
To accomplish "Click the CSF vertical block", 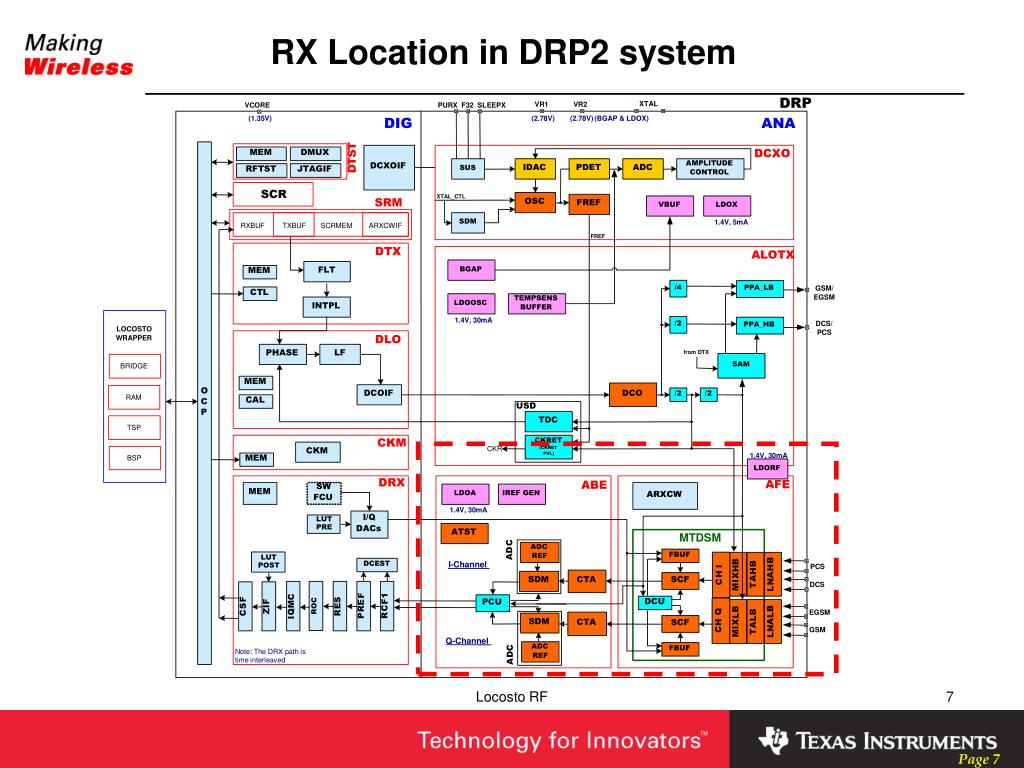I will click(x=245, y=606).
